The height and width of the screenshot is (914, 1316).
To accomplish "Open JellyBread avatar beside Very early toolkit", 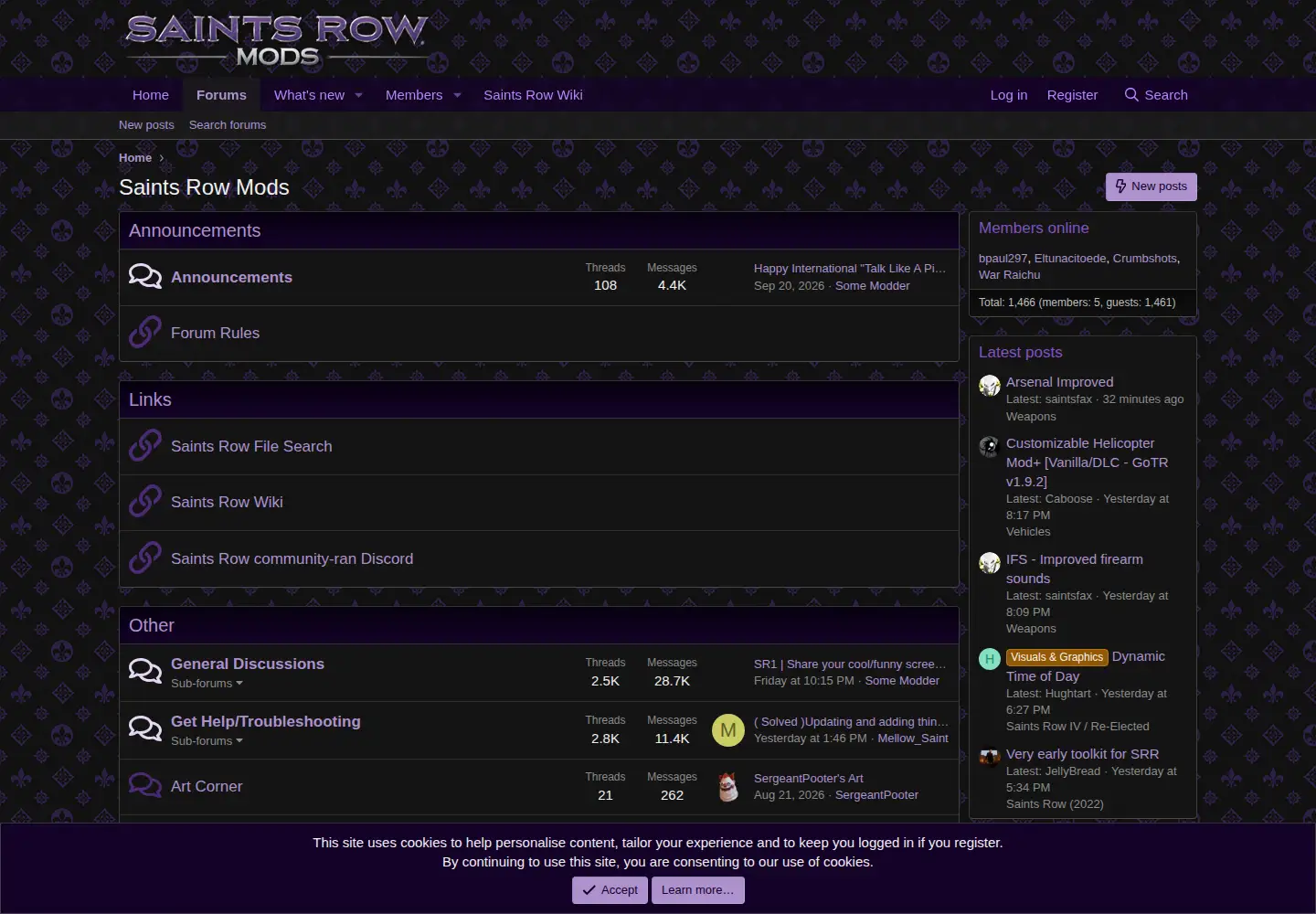I will [x=990, y=758].
